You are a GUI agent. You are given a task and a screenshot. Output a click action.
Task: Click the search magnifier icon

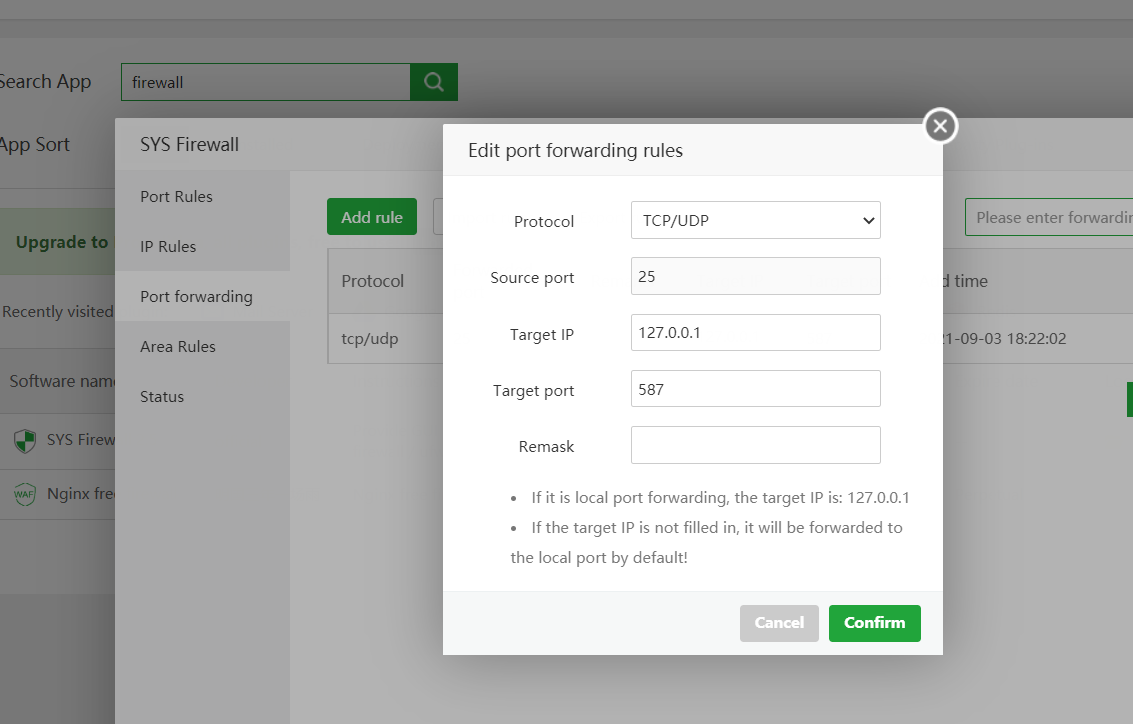coord(434,82)
